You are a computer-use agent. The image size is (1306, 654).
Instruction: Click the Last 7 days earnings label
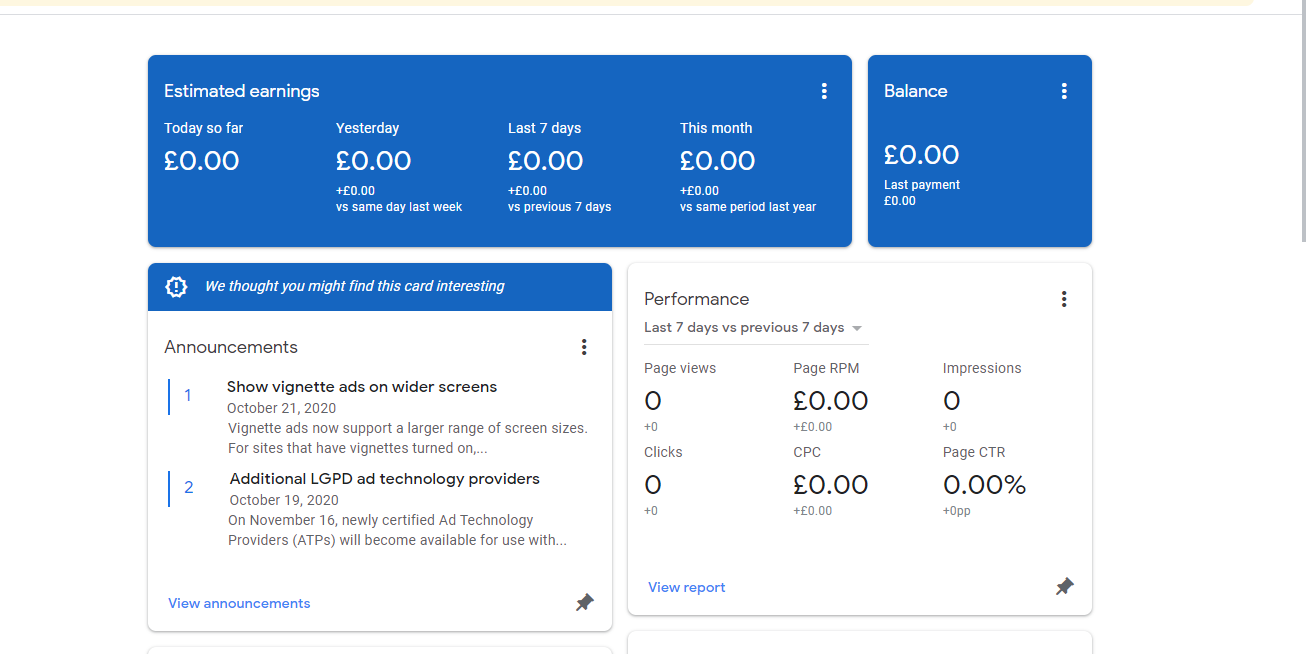(x=544, y=128)
